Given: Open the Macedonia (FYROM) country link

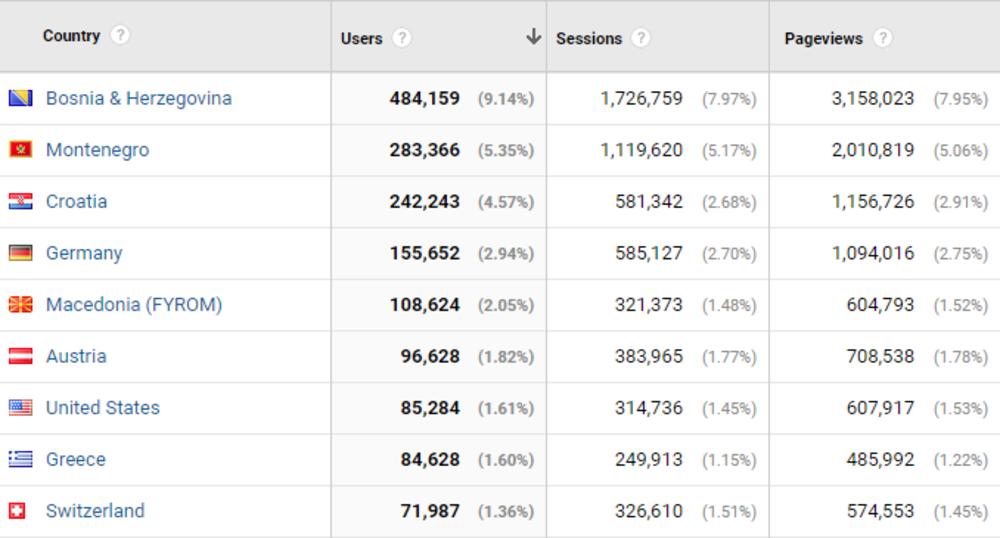Looking at the screenshot, I should point(134,304).
